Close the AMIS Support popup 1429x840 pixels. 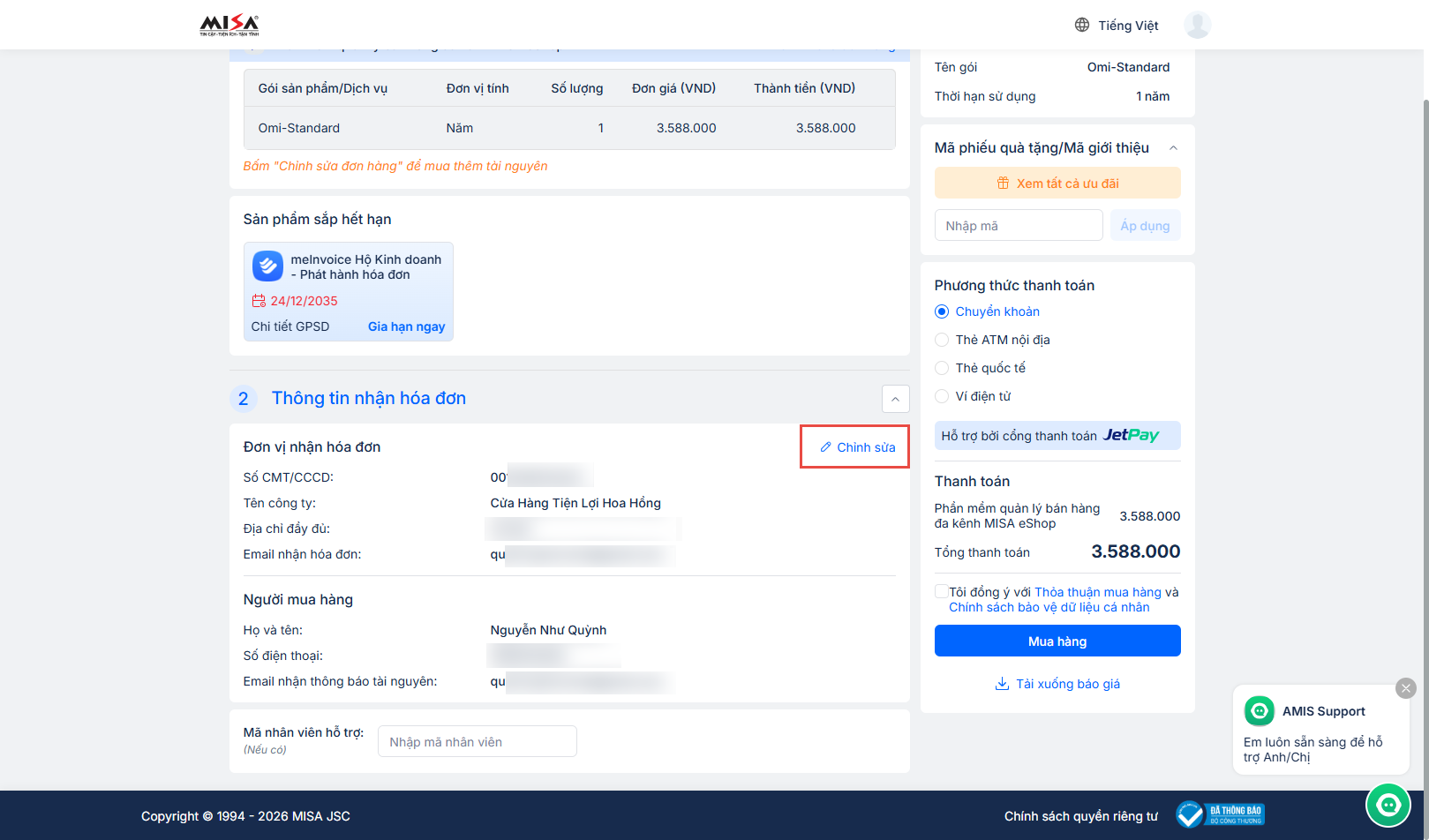pos(1405,688)
